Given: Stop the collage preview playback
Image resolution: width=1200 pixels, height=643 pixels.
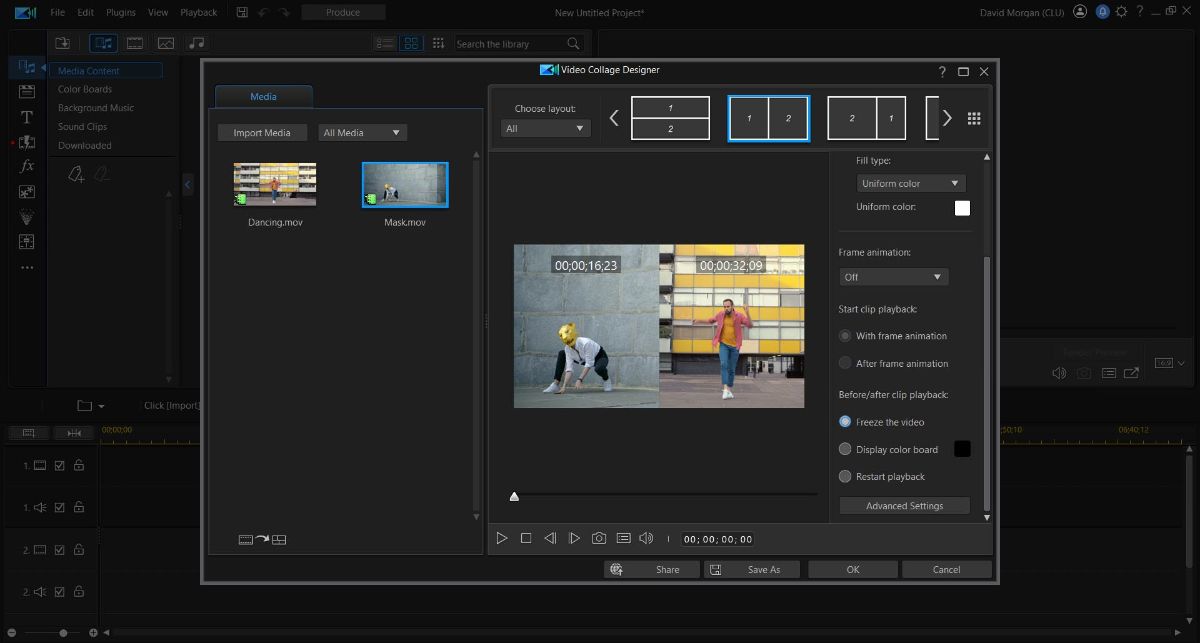Looking at the screenshot, I should point(527,538).
